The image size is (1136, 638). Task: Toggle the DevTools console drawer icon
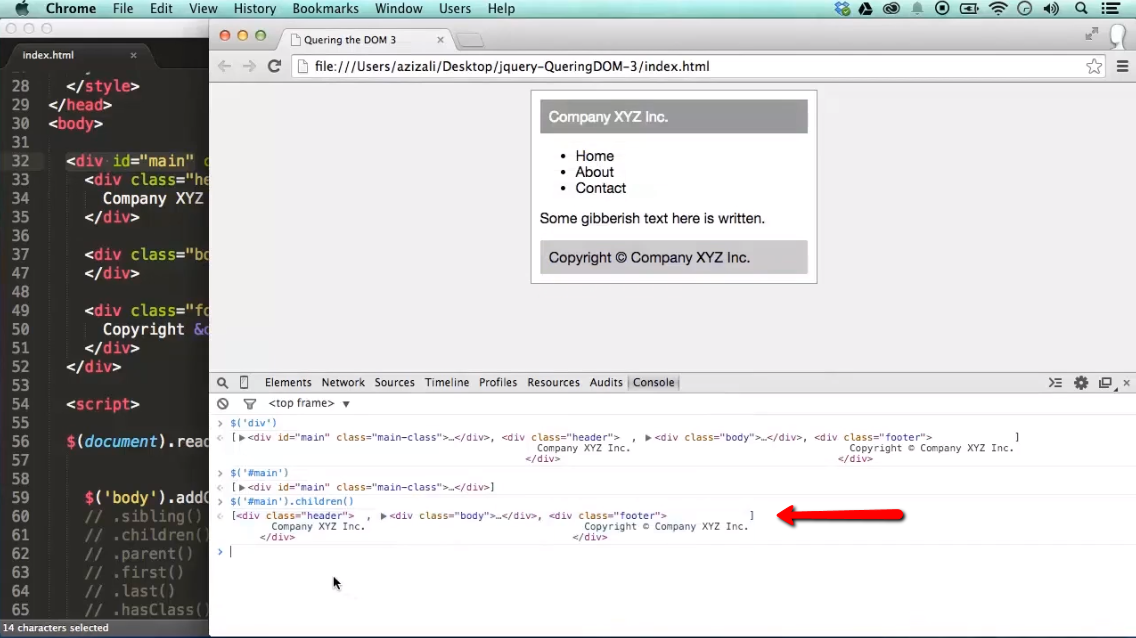click(x=1056, y=382)
